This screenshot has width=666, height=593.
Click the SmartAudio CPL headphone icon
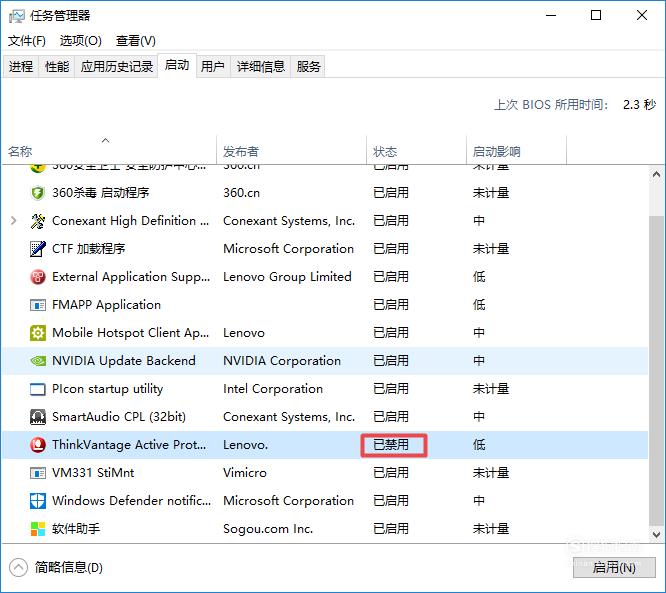pos(38,417)
